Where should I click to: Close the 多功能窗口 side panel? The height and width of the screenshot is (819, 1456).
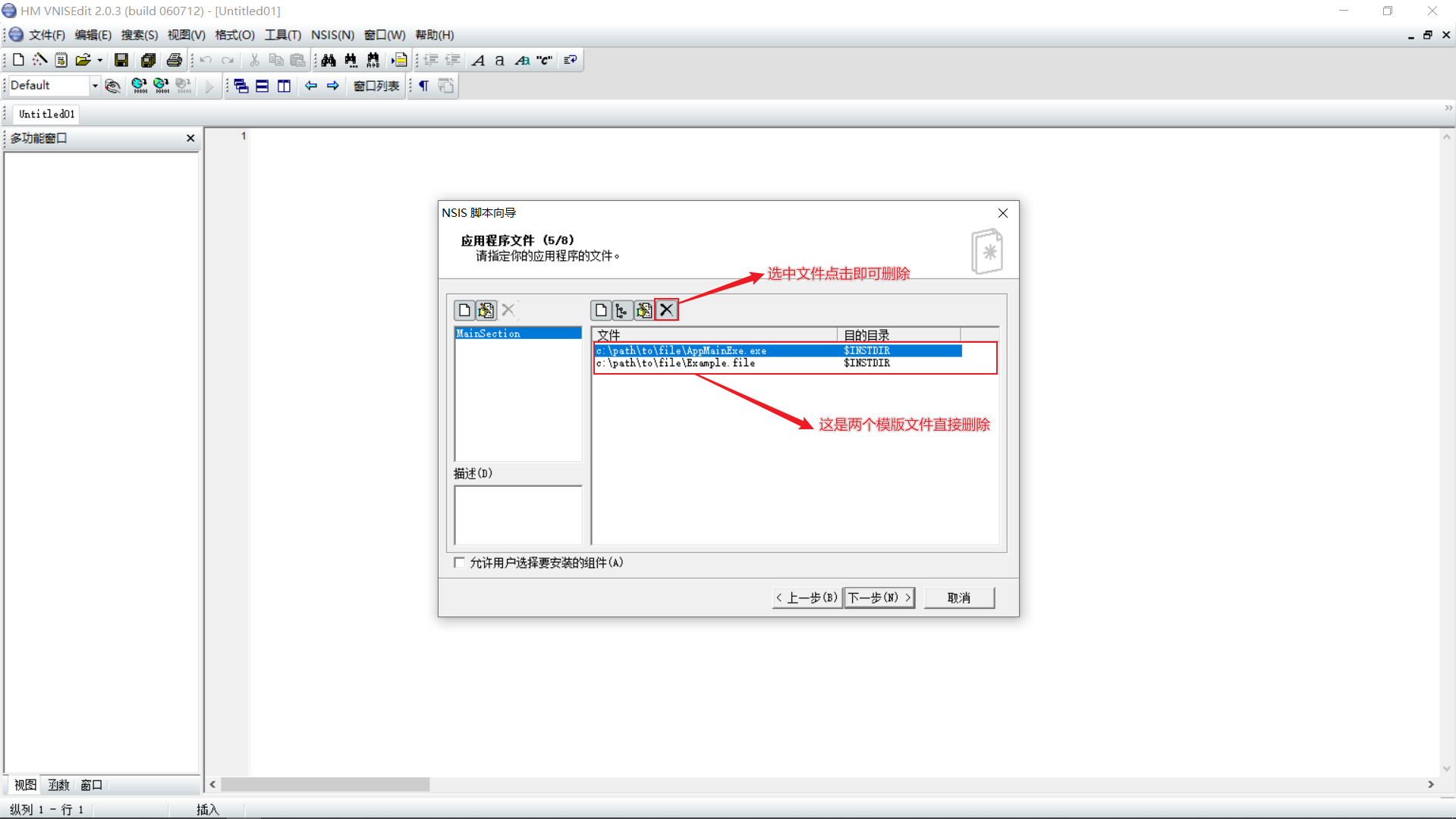pos(190,138)
